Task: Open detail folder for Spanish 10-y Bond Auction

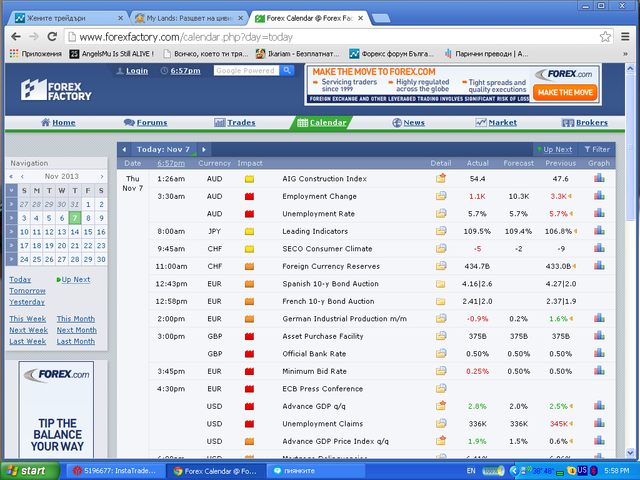Action: (x=440, y=284)
